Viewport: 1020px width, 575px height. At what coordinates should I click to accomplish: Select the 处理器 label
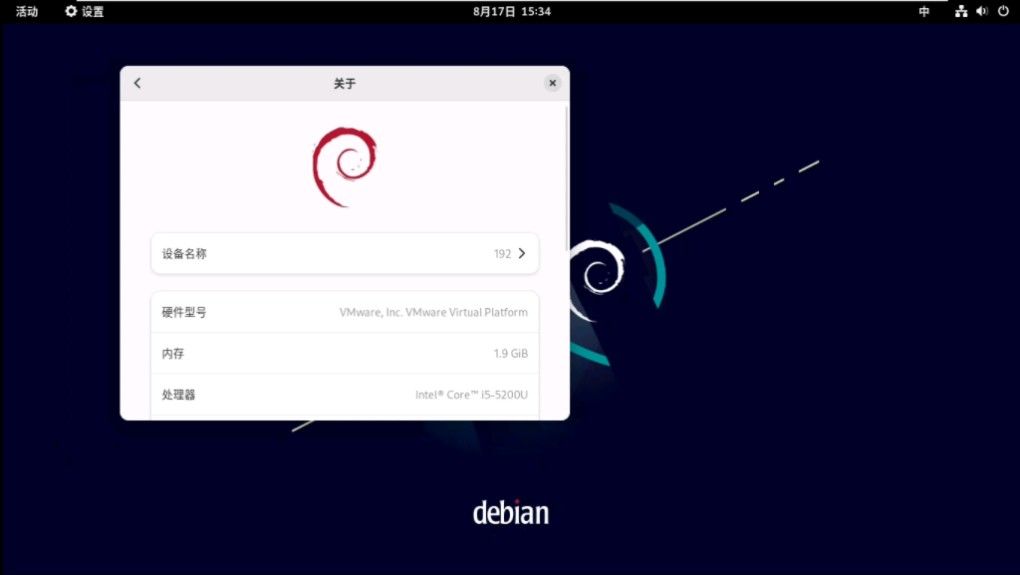[178, 394]
